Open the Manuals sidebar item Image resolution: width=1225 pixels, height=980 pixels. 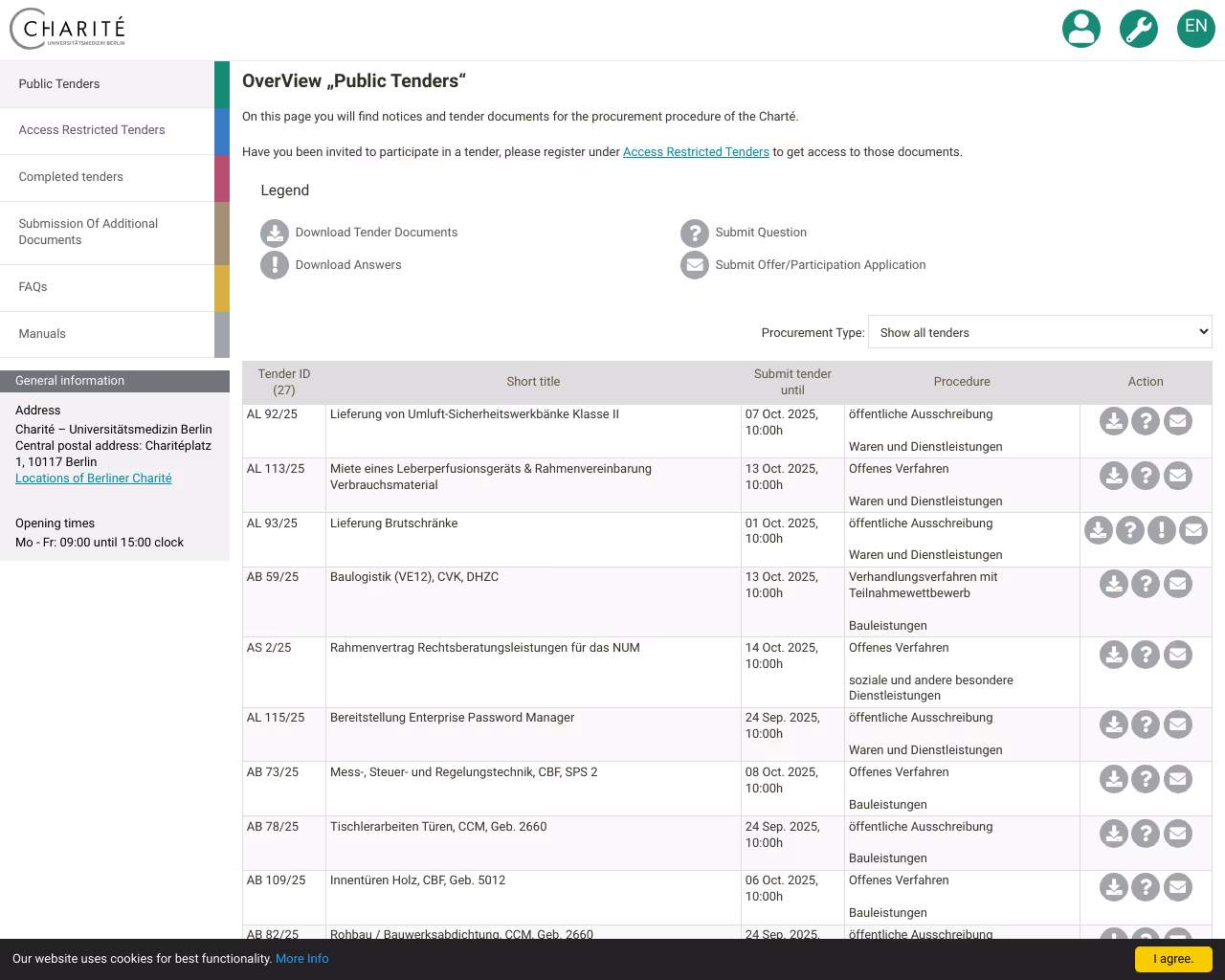(x=115, y=335)
